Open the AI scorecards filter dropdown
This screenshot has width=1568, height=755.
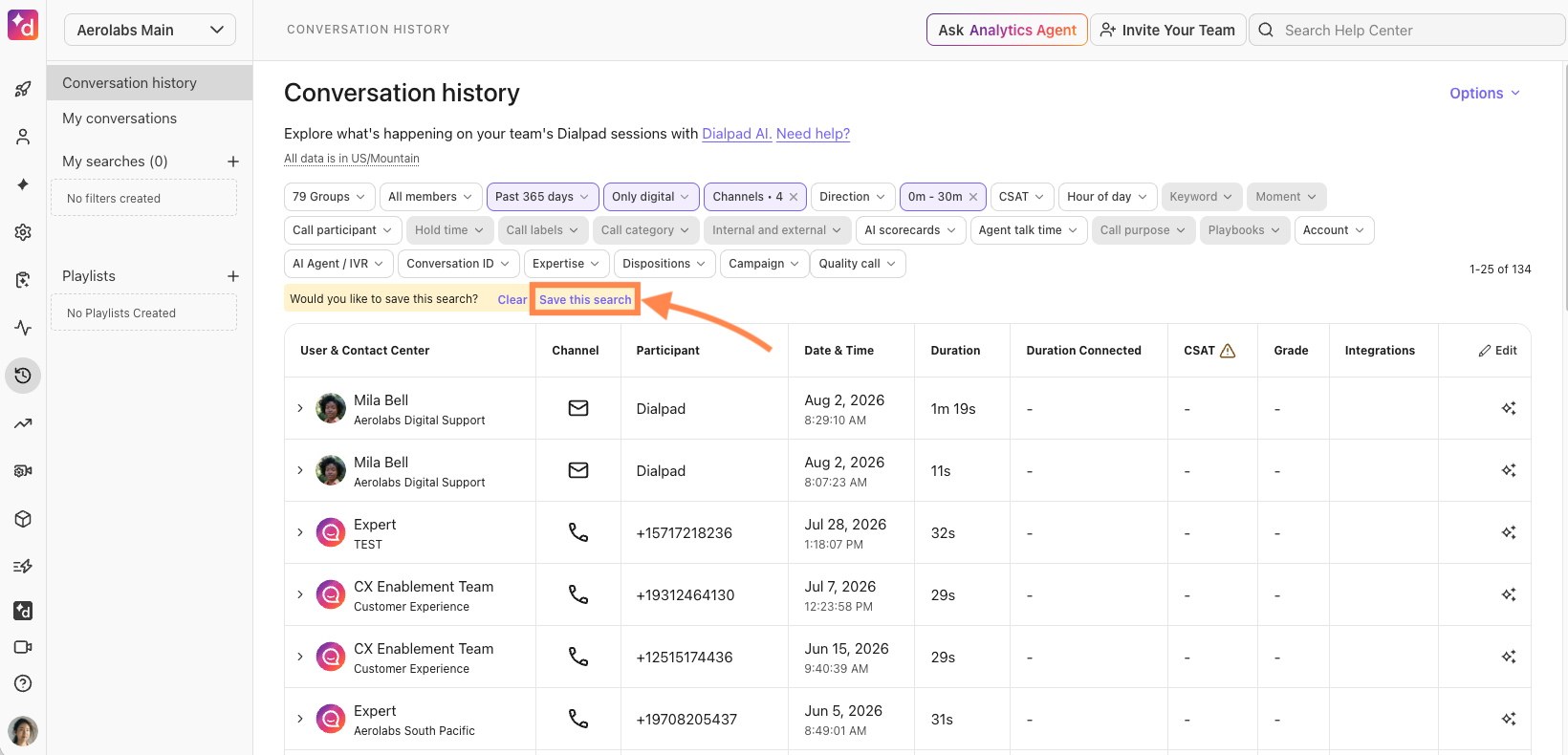[x=910, y=230]
